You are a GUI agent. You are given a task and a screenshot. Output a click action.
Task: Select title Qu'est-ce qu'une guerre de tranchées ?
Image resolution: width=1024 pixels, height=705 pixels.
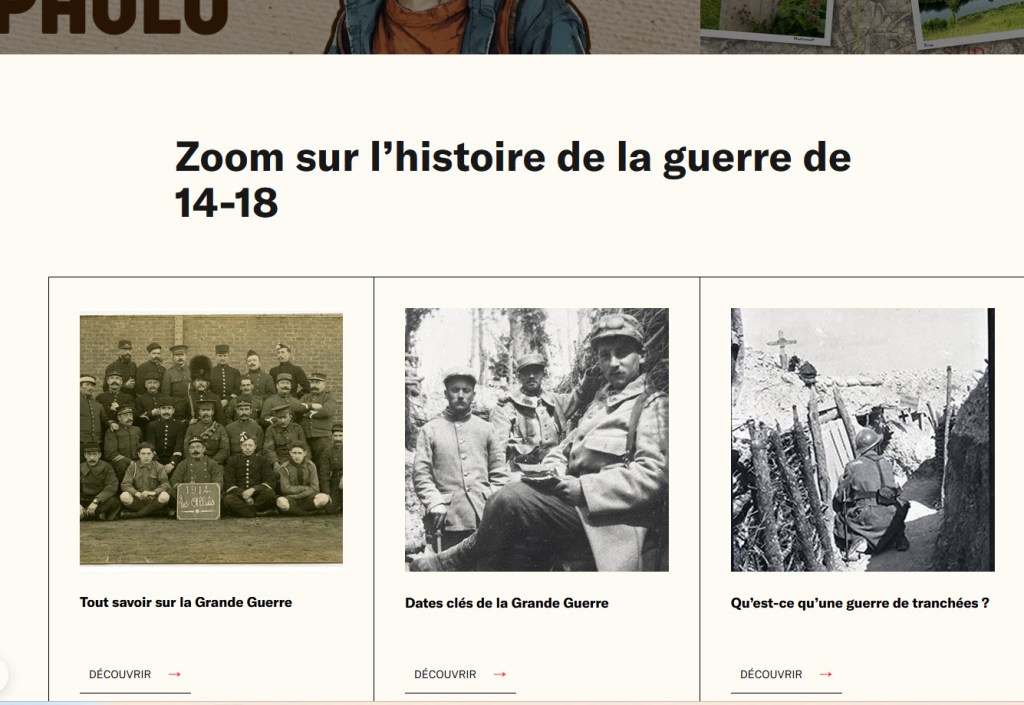(860, 603)
